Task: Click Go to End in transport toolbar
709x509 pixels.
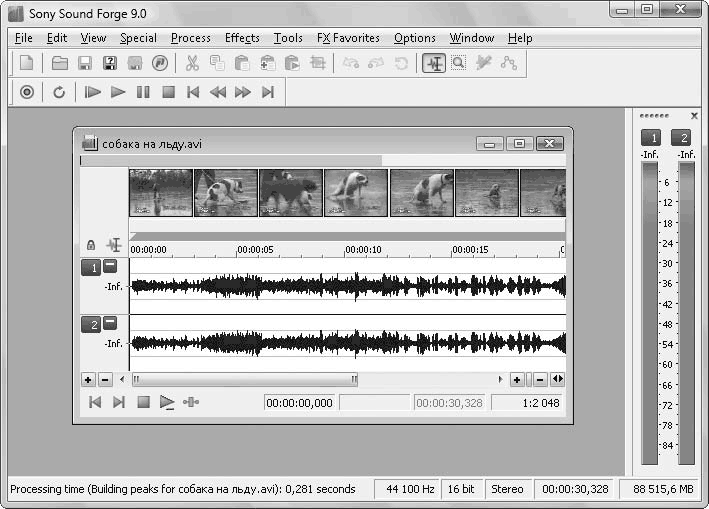Action: 267,92
